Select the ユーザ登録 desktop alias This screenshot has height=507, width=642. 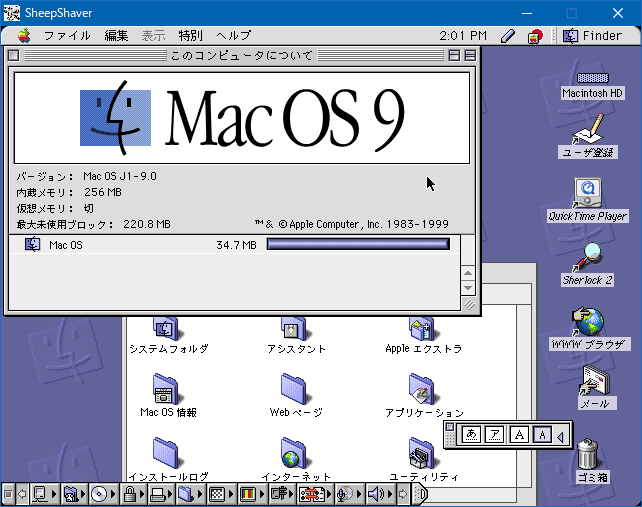point(588,136)
